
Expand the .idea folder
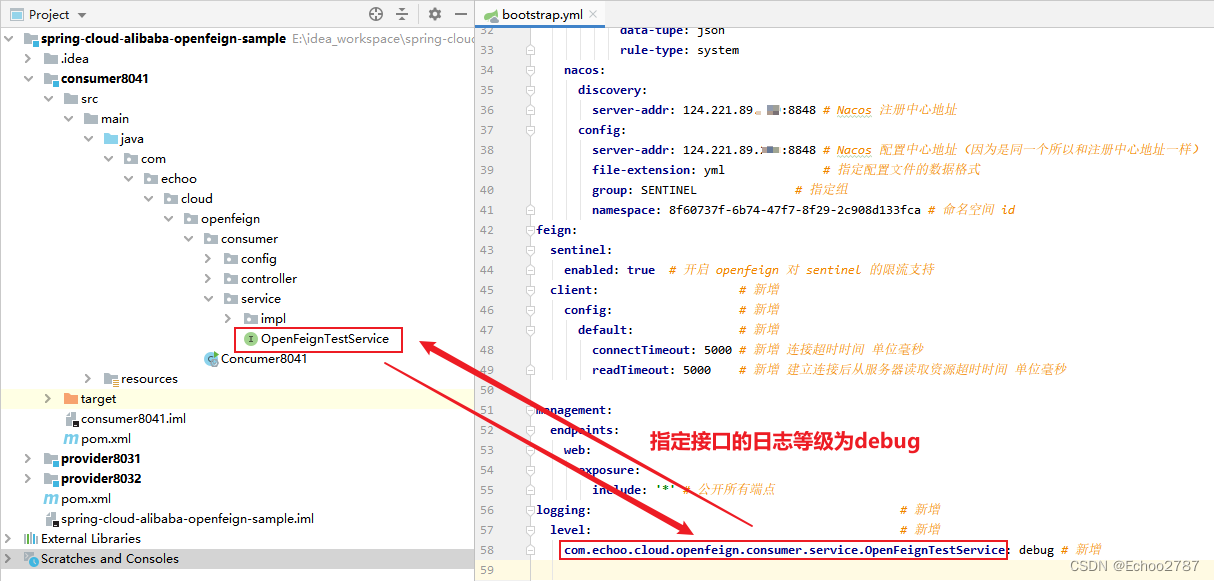coord(29,59)
